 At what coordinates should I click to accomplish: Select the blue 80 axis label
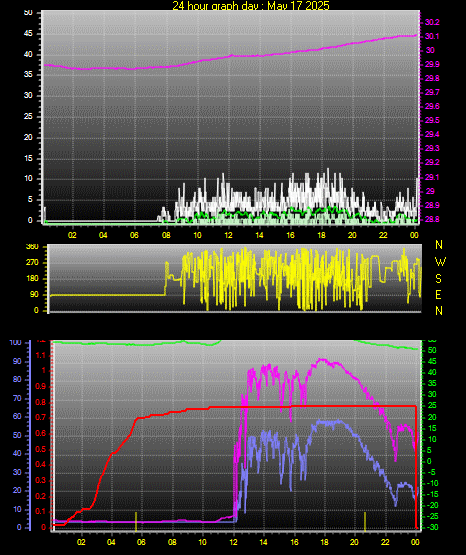coord(17,380)
